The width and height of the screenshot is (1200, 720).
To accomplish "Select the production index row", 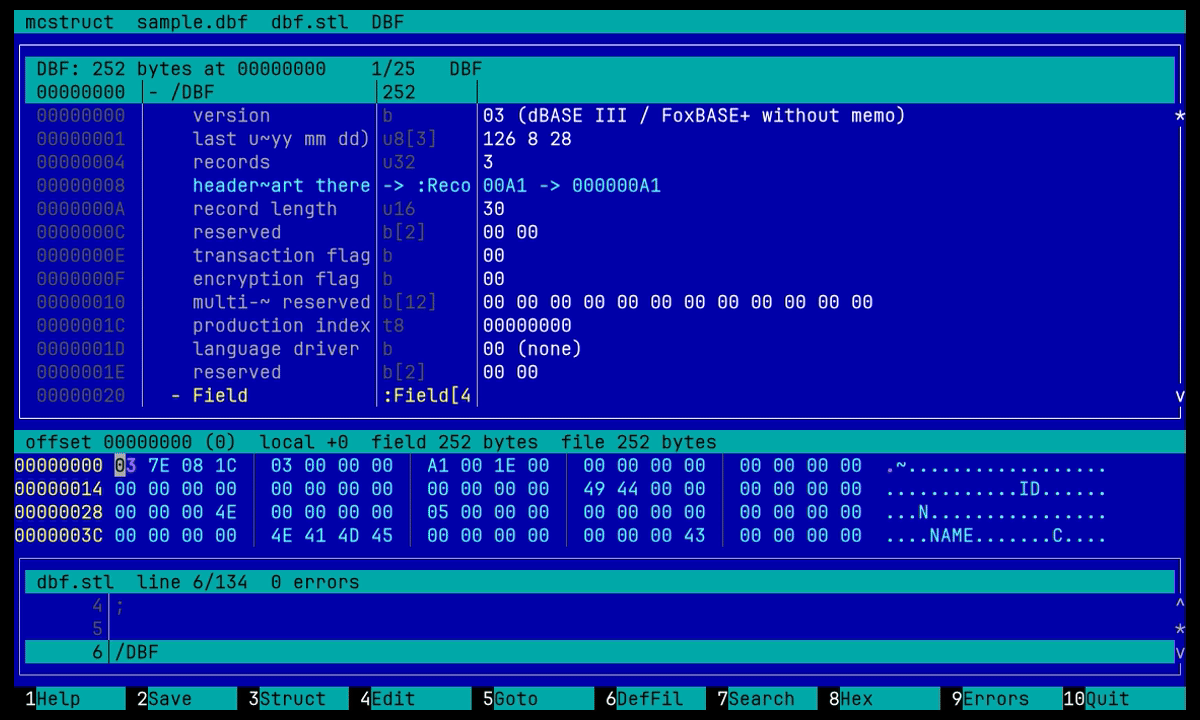I will click(x=599, y=325).
